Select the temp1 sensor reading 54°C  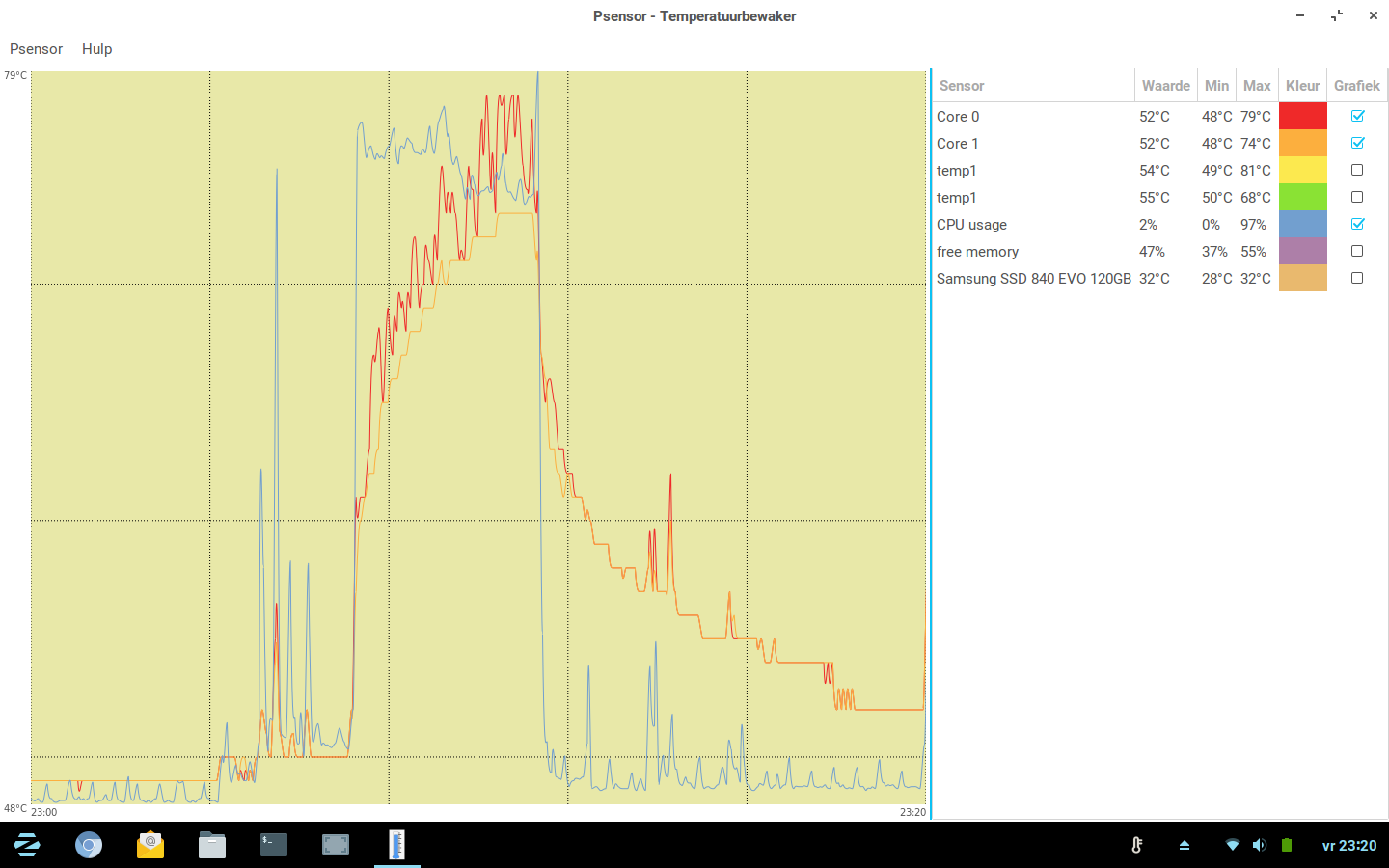point(1159,170)
